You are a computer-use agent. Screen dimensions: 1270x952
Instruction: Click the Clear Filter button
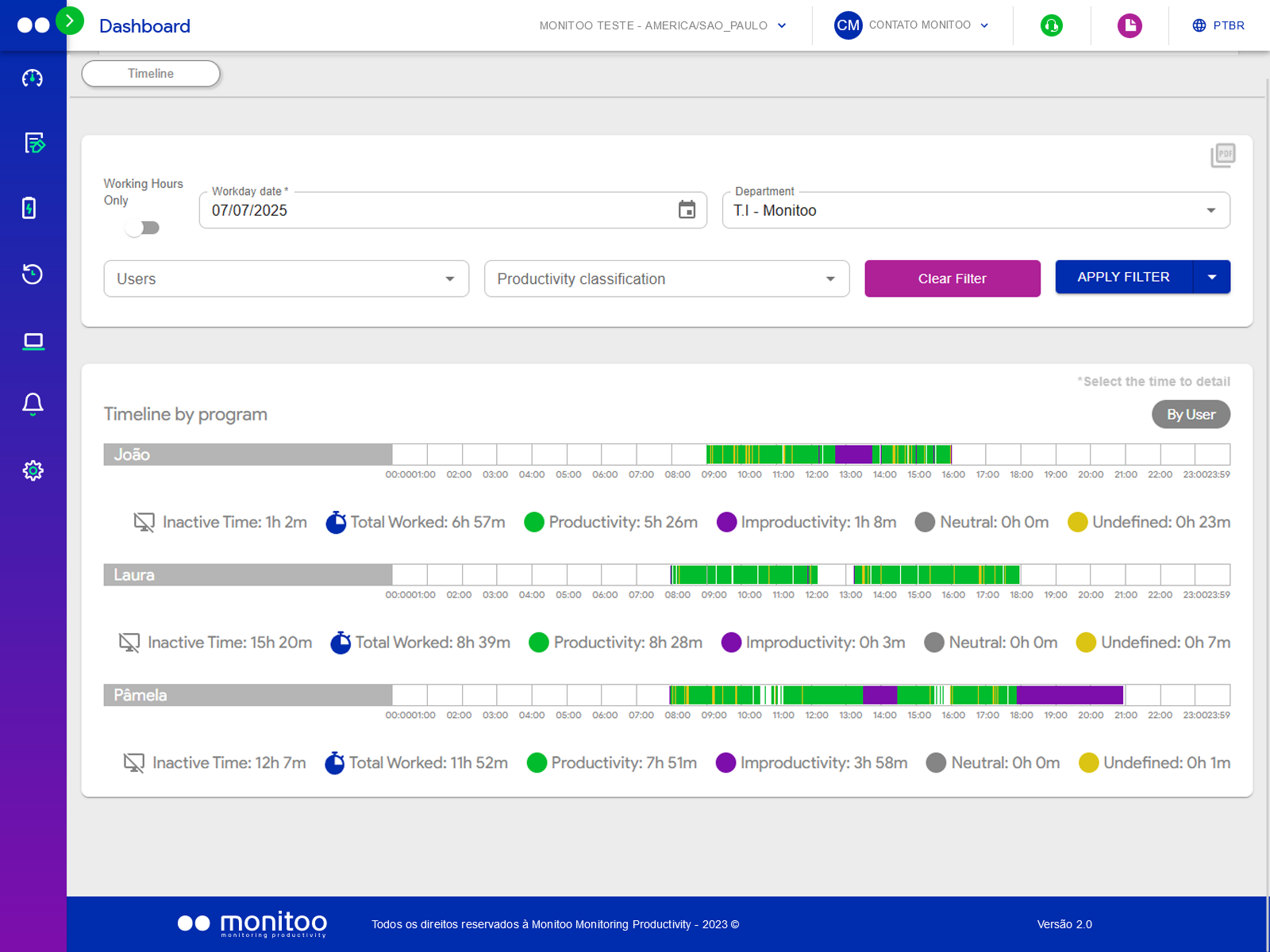pos(952,278)
